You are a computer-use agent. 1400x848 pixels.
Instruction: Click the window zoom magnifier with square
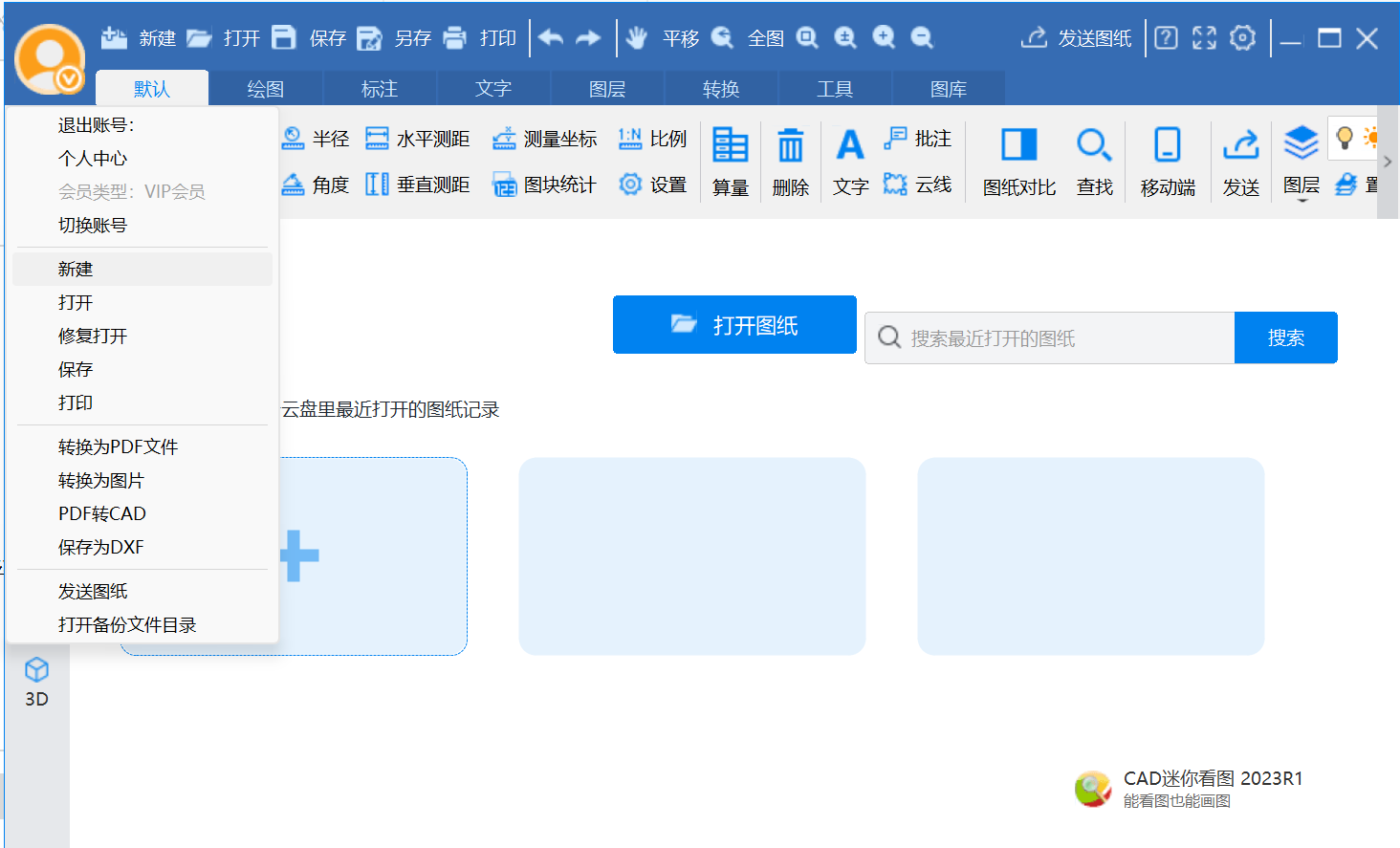[808, 37]
